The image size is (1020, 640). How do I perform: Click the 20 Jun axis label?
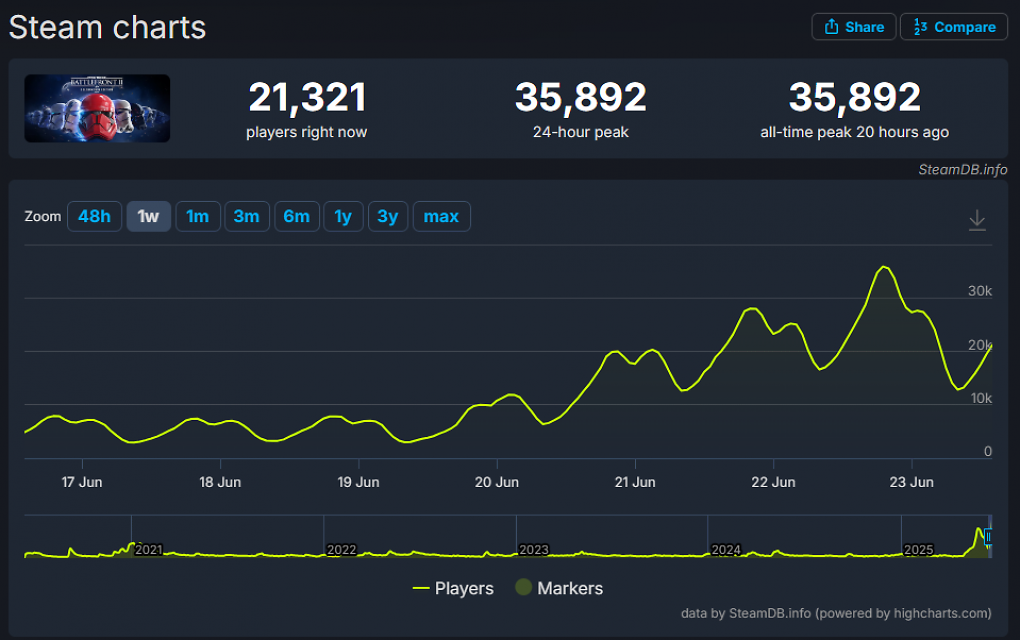coord(497,482)
